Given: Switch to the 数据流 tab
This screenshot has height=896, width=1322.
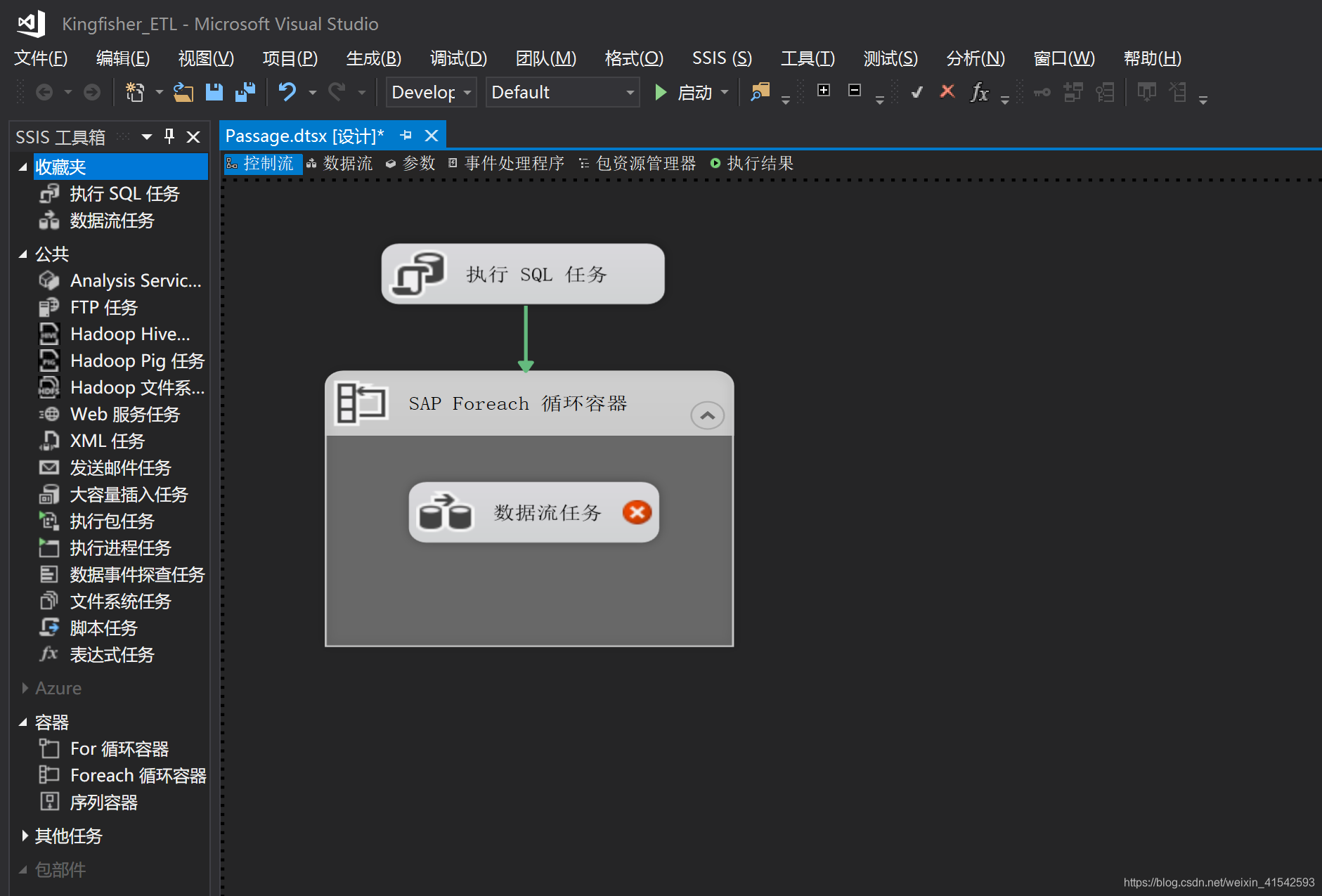Looking at the screenshot, I should 340,164.
